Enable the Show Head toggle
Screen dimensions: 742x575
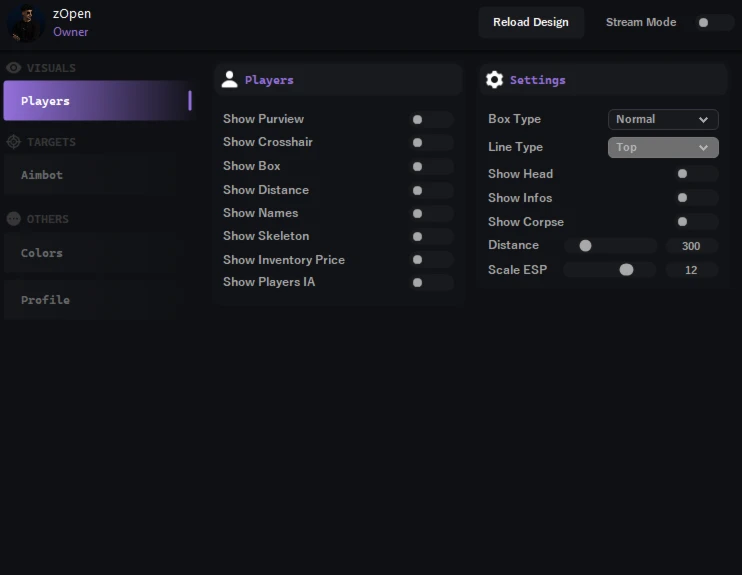[696, 174]
